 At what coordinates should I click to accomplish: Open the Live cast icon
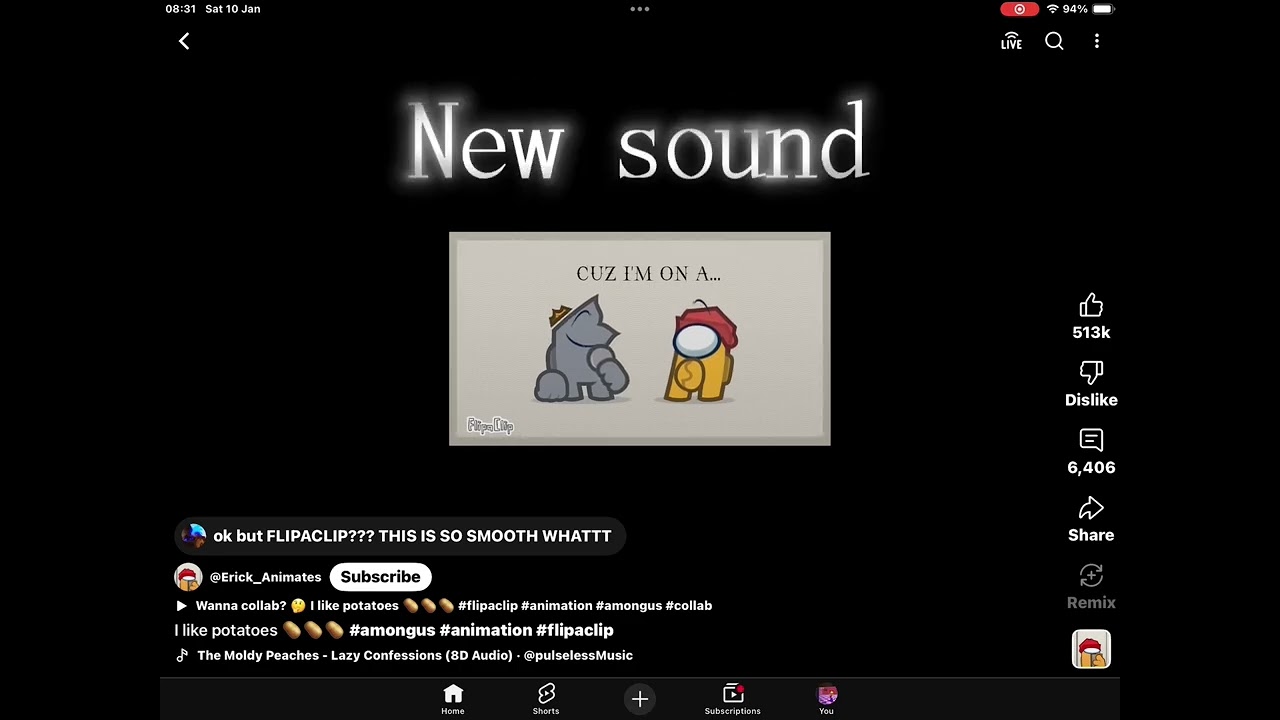[x=1011, y=41]
